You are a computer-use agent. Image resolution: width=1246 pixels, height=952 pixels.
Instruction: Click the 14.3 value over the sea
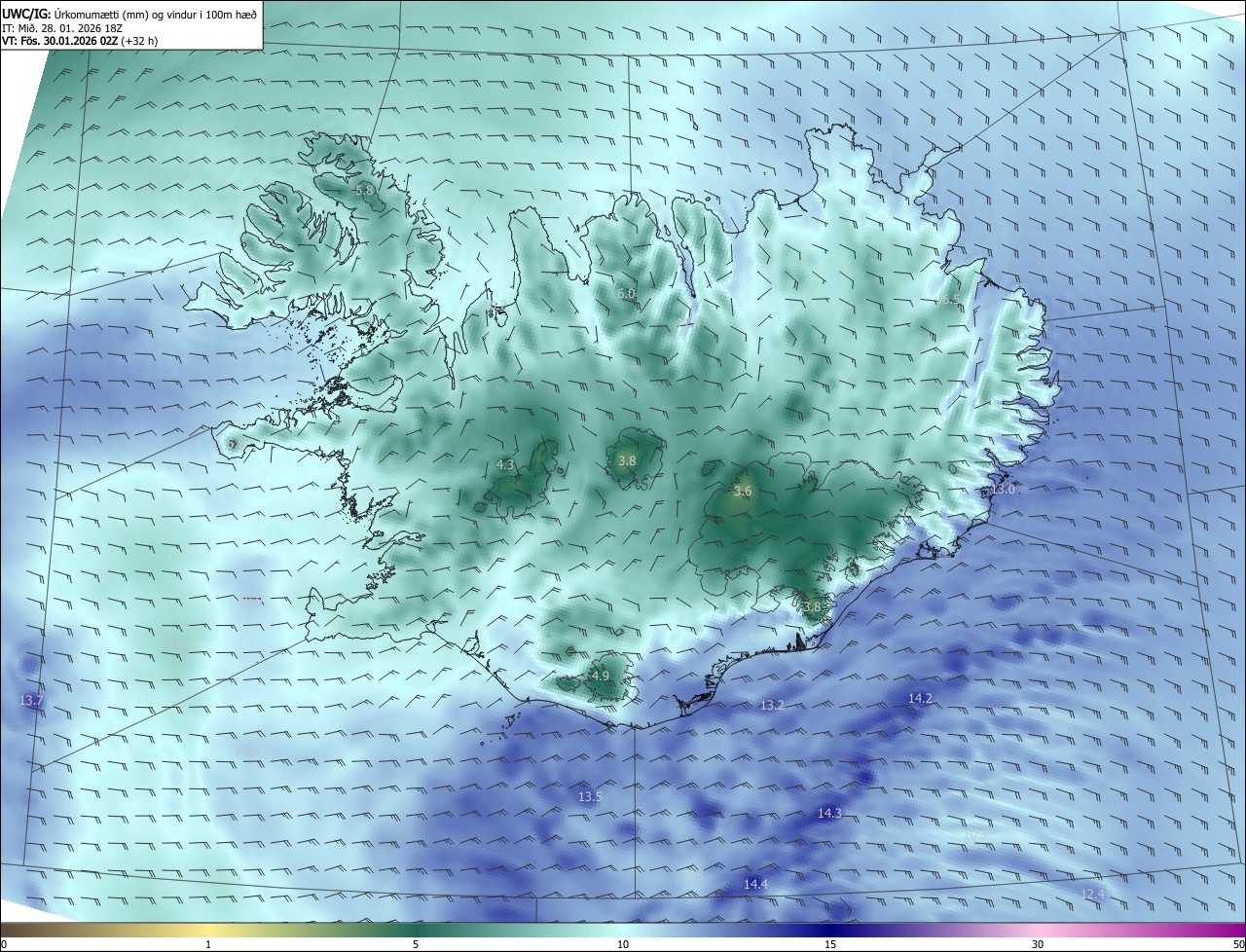point(829,812)
